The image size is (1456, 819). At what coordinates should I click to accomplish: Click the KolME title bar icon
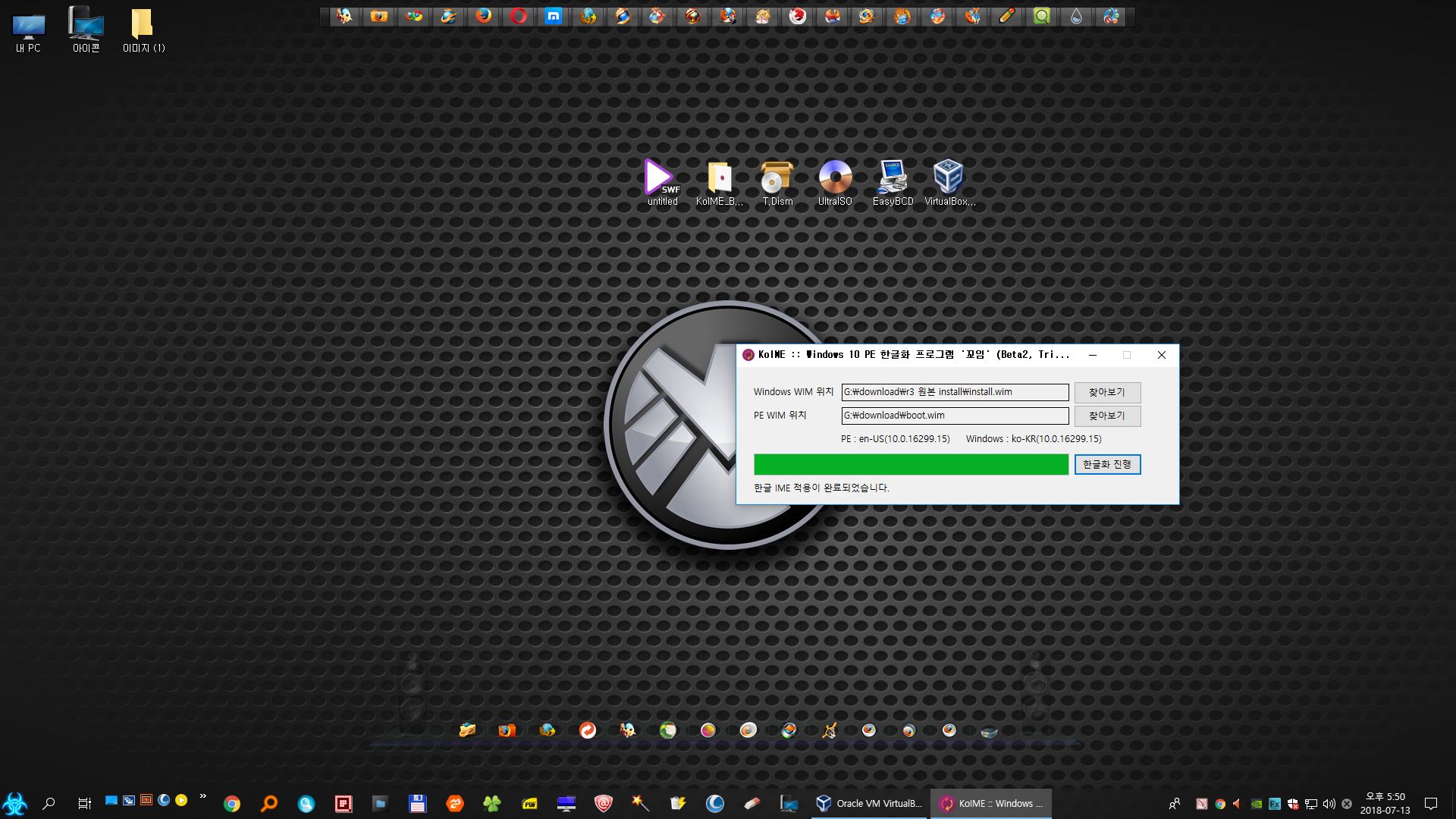pos(748,355)
